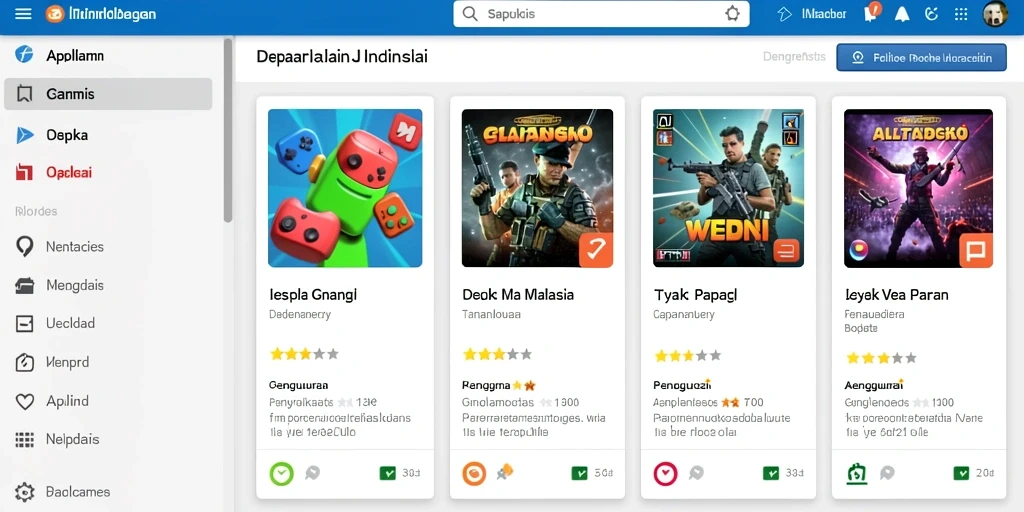Click the blue Folioe button
Screen dimensions: 1024x512
(921, 57)
